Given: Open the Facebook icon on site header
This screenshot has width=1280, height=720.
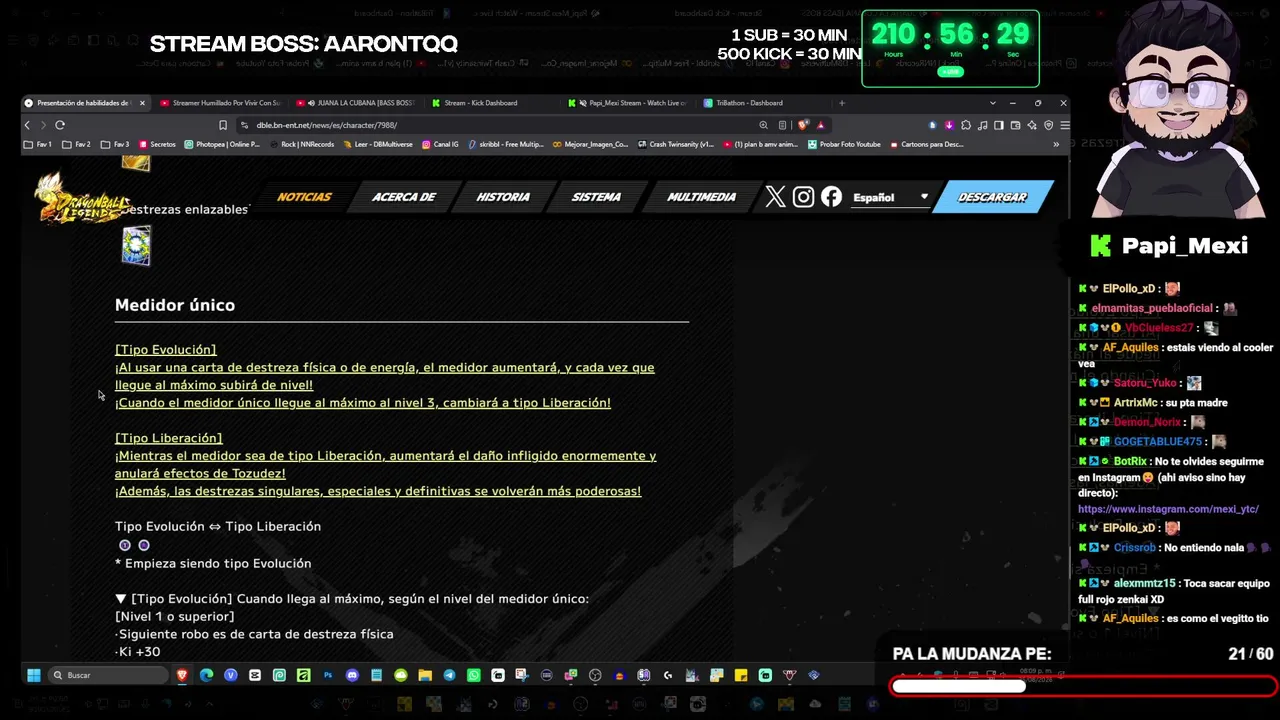Looking at the screenshot, I should pyautogui.click(x=831, y=197).
